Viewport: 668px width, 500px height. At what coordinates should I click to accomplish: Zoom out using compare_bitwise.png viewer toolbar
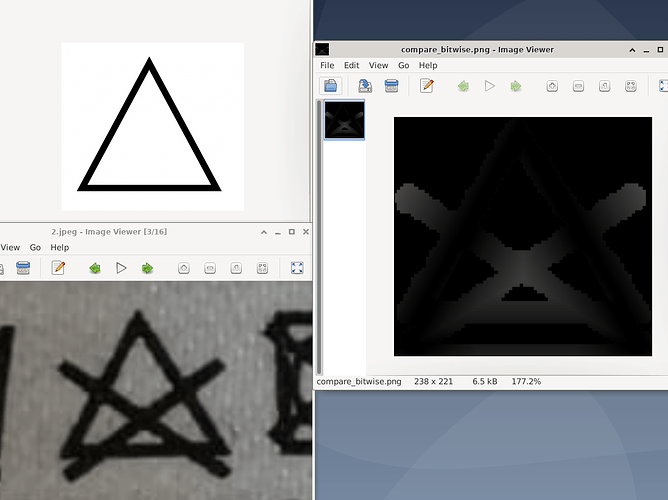pyautogui.click(x=578, y=86)
